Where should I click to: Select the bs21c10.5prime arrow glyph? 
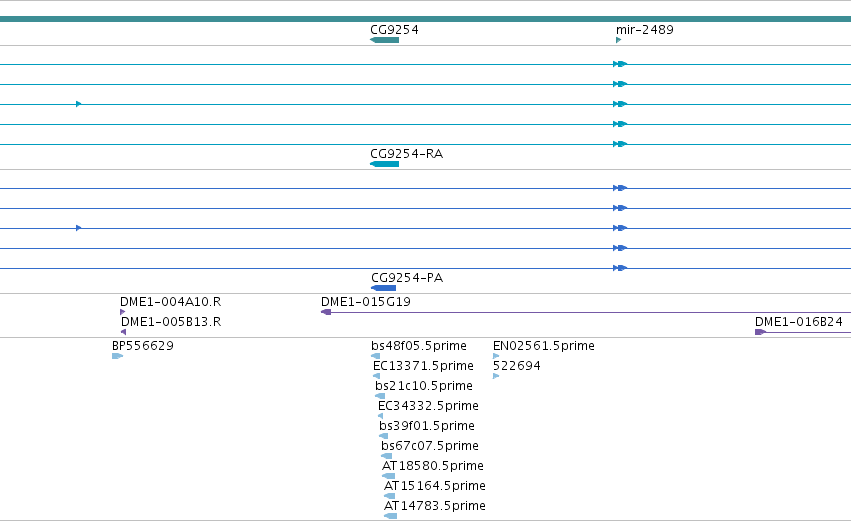click(380, 396)
